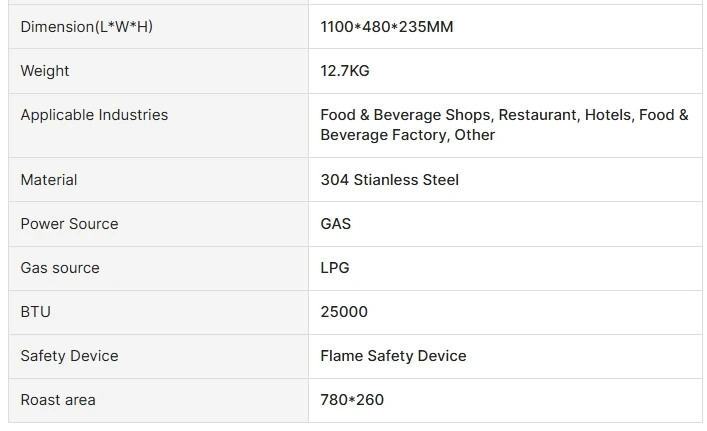Click the Applicable Industries label
Image resolution: width=707 pixels, height=431 pixels.
[94, 115]
